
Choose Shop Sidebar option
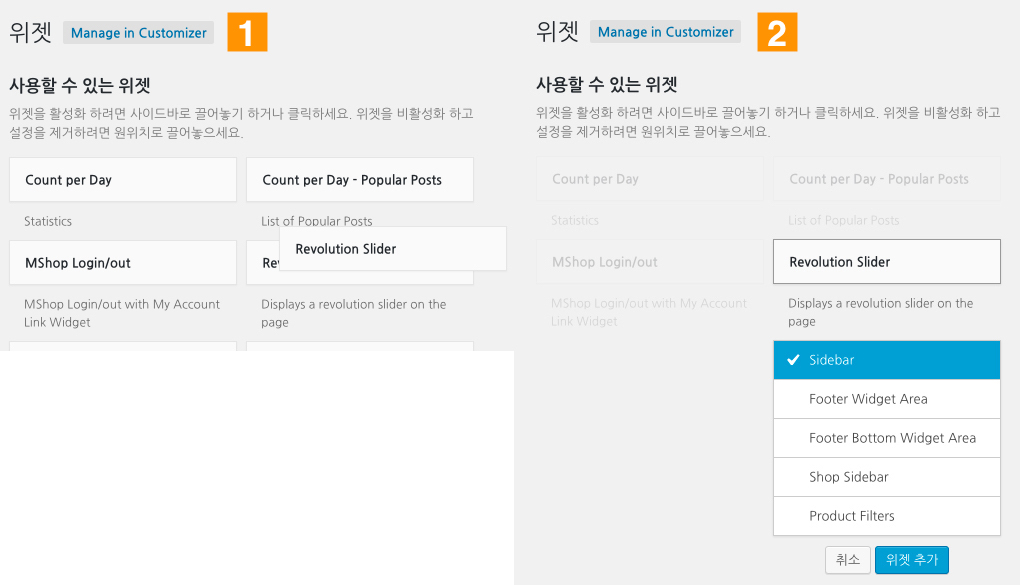coord(887,477)
